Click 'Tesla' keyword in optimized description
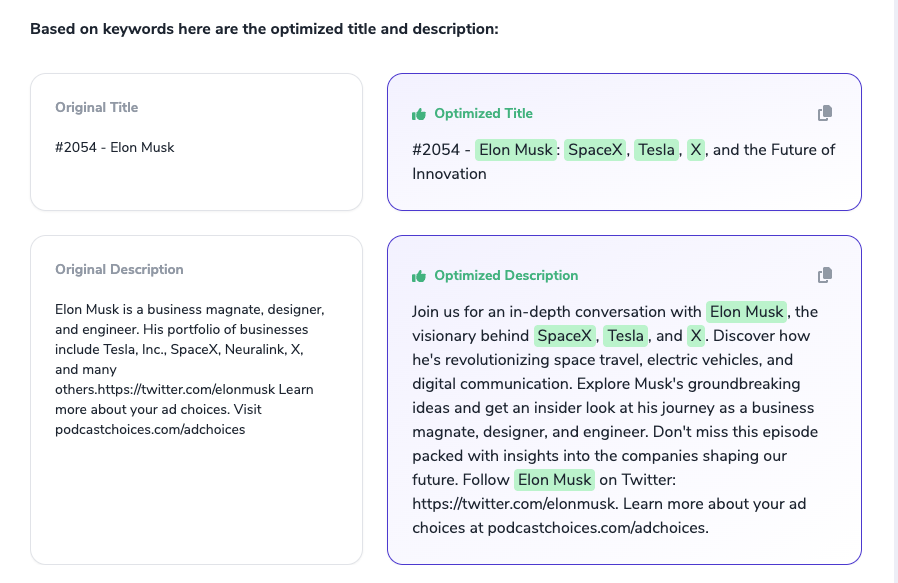The image size is (898, 583). 625,336
